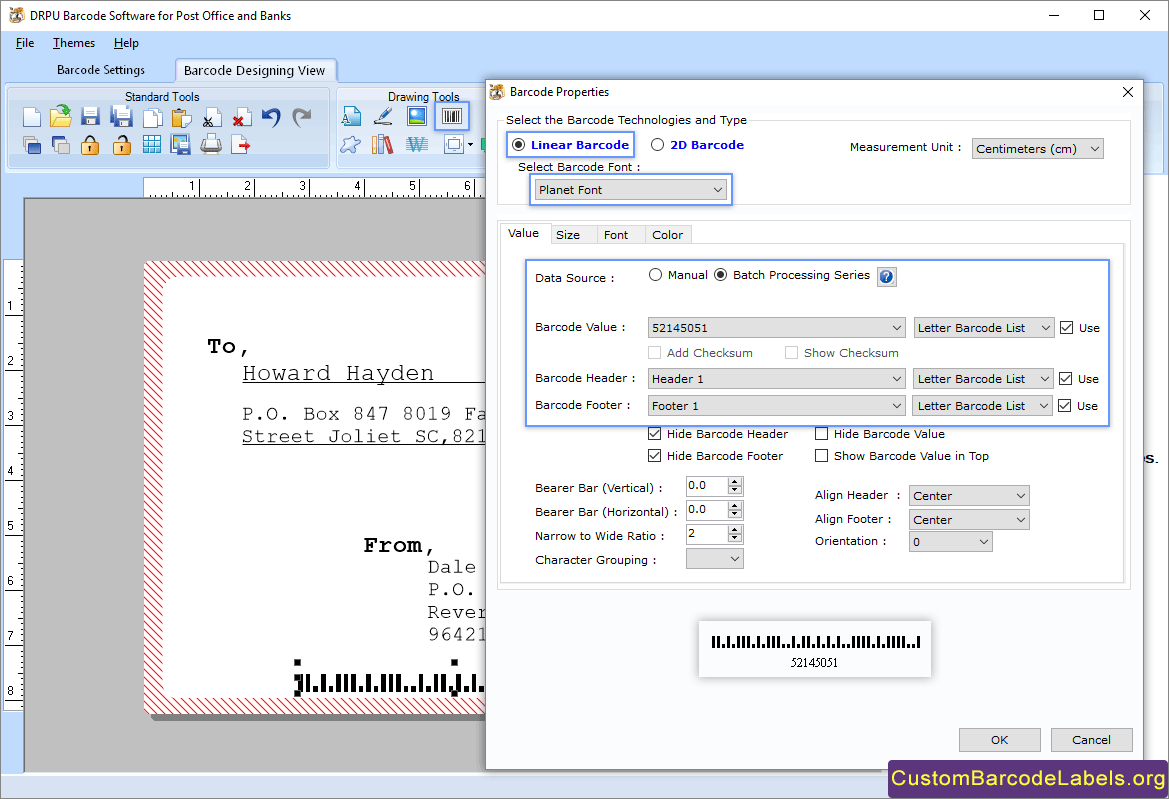
Task: Open the image Library books icon
Action: 382,145
